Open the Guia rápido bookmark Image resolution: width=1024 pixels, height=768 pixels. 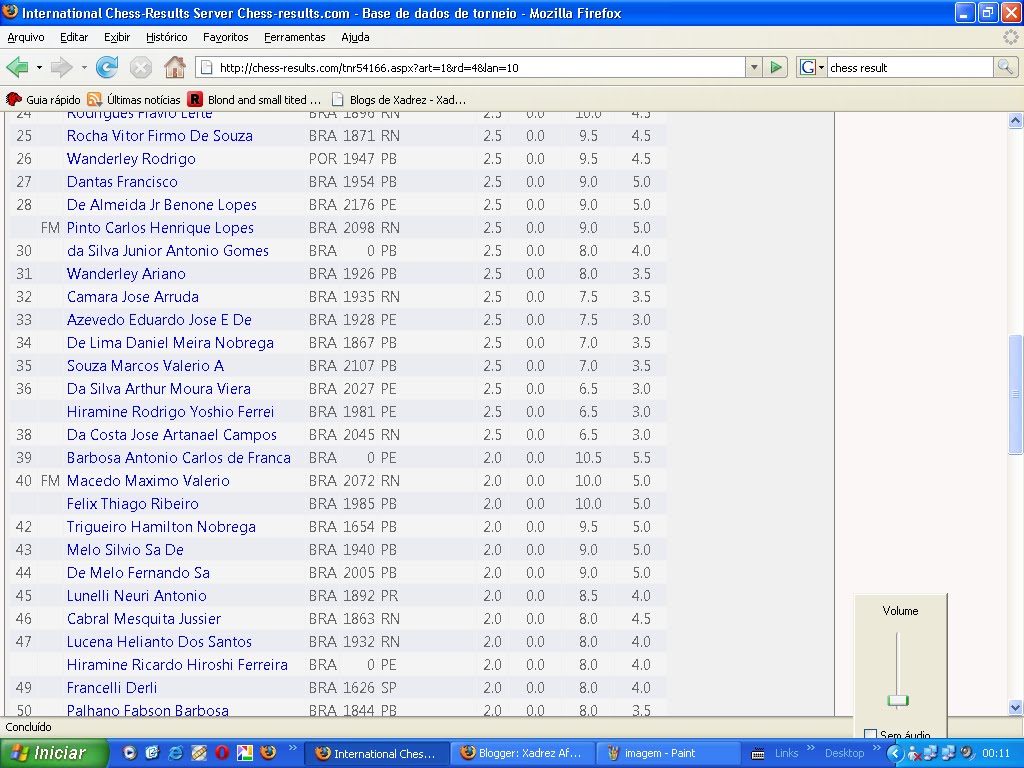pos(43,100)
